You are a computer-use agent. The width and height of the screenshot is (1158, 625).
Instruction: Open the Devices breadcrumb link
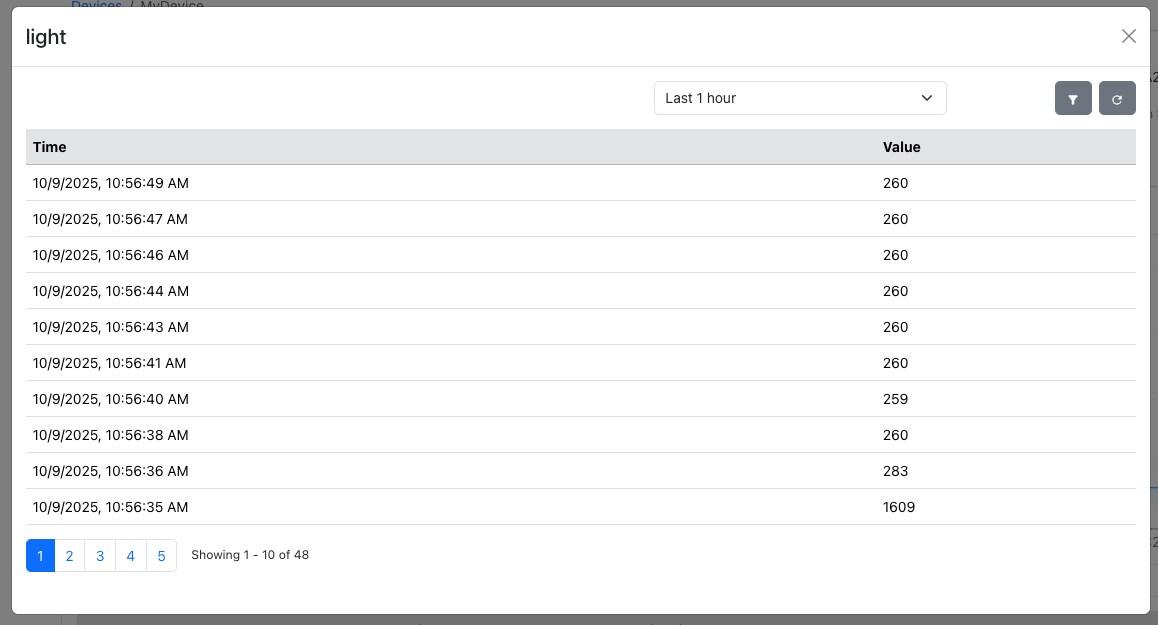(x=96, y=4)
